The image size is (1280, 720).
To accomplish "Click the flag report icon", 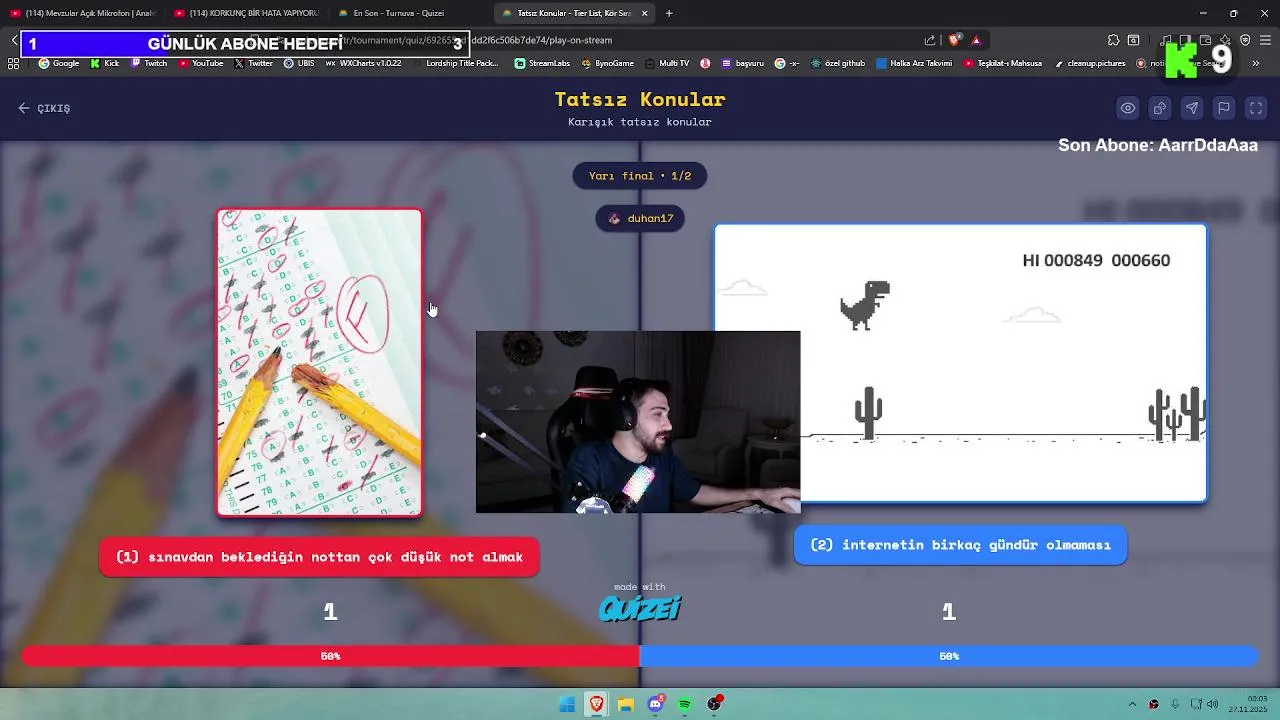I will [x=1224, y=108].
